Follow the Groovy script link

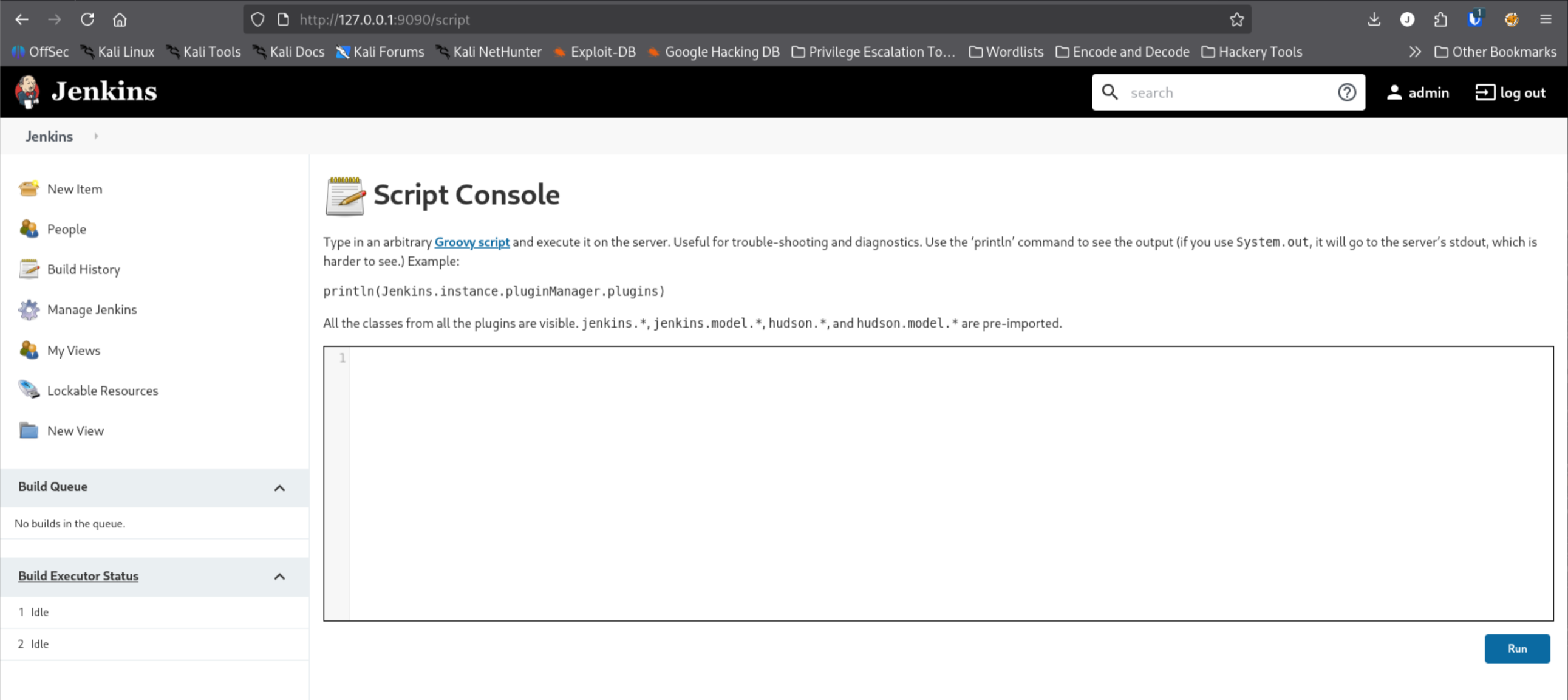[x=472, y=242]
